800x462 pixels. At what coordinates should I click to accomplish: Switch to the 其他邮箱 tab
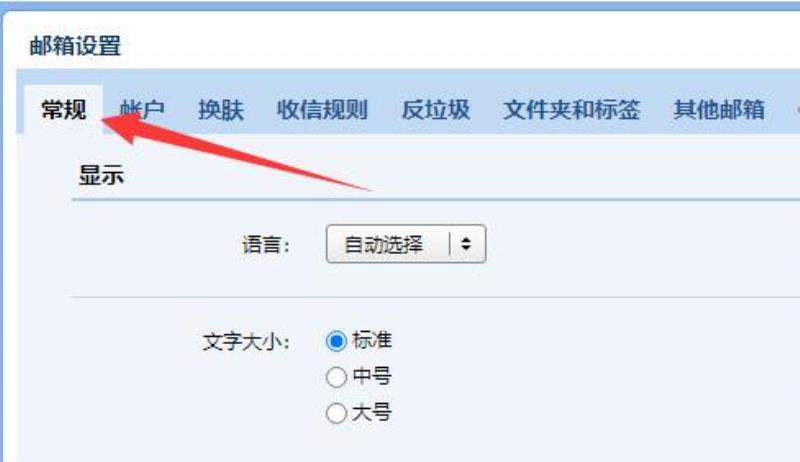pos(719,110)
